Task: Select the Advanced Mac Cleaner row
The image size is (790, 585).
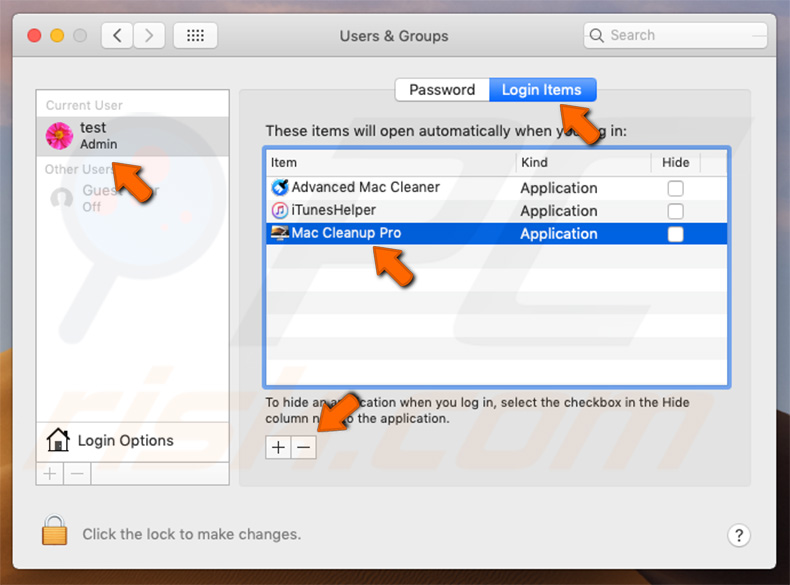Action: pyautogui.click(x=496, y=188)
